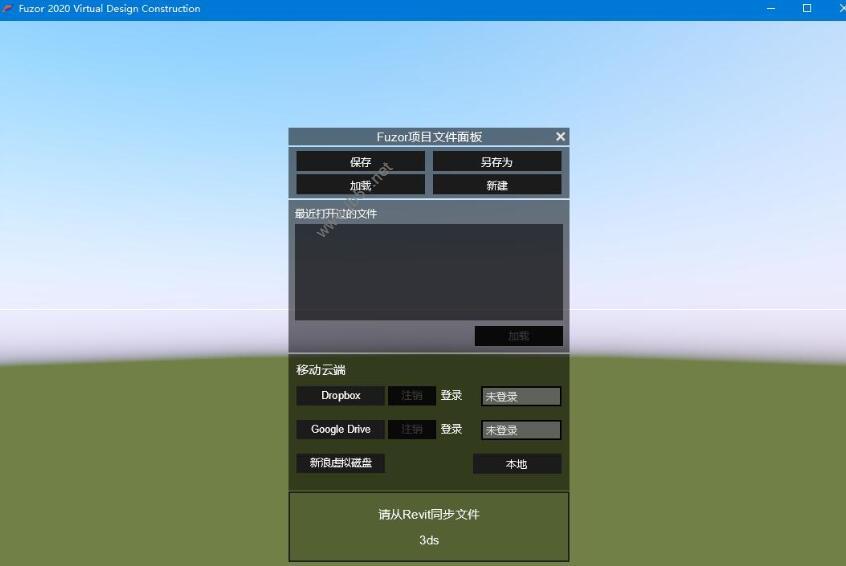Click the 移动云端 section heading
The width and height of the screenshot is (846, 566).
[320, 370]
